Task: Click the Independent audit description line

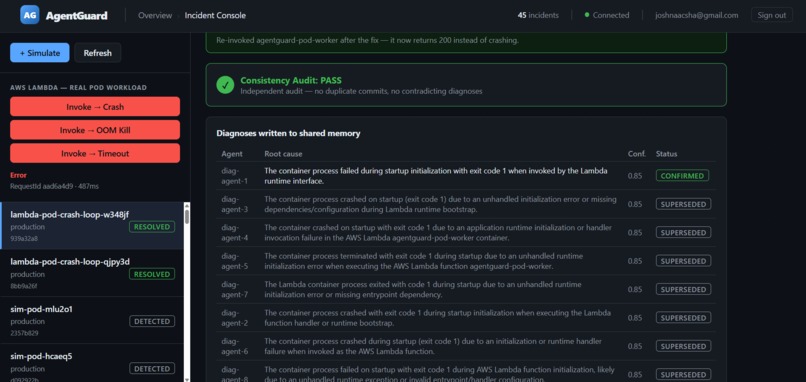Action: pos(361,91)
